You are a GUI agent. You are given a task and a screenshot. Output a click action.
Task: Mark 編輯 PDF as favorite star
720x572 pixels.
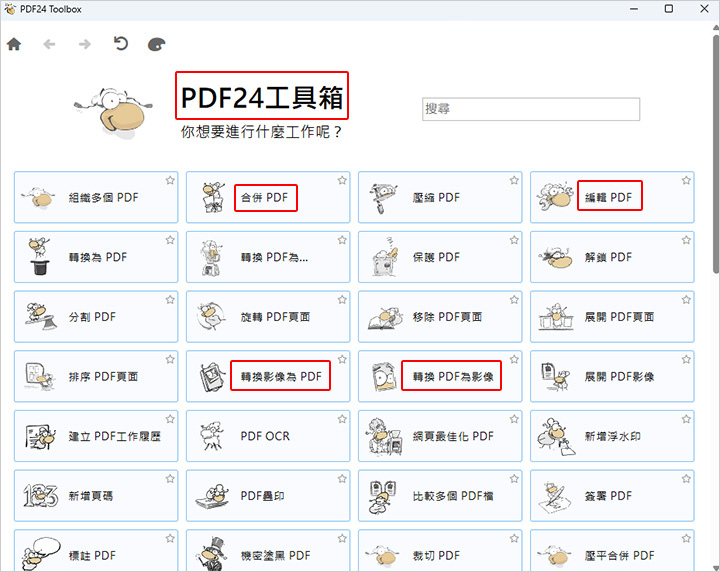point(686,180)
